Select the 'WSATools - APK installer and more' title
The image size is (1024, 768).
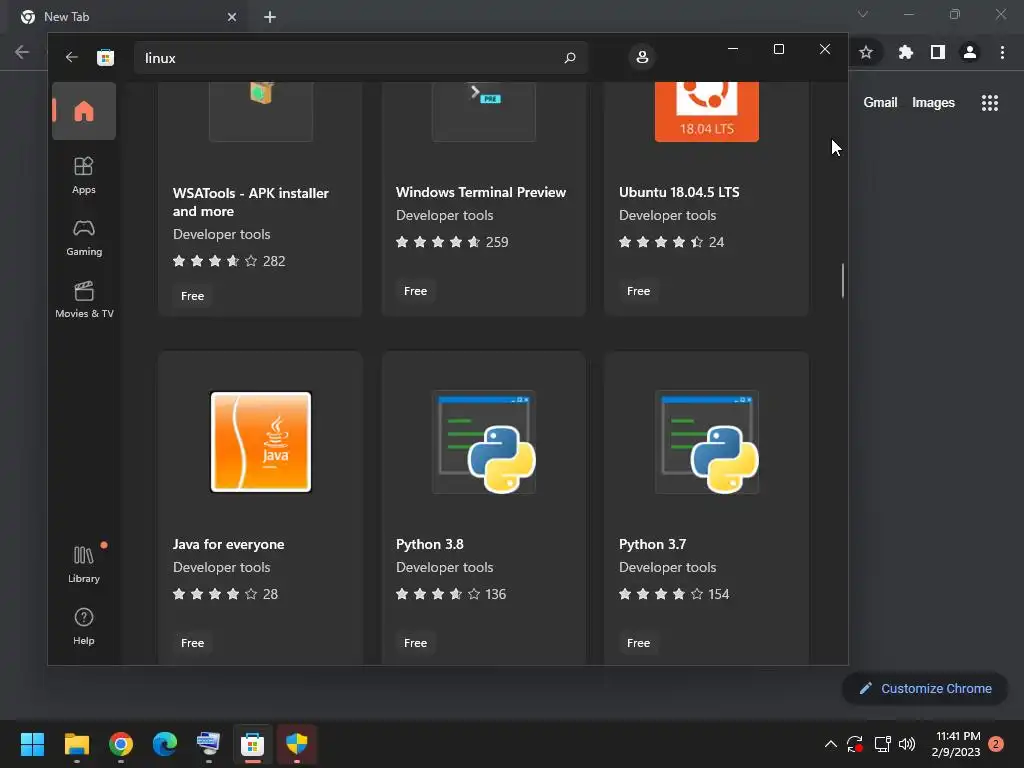click(251, 202)
